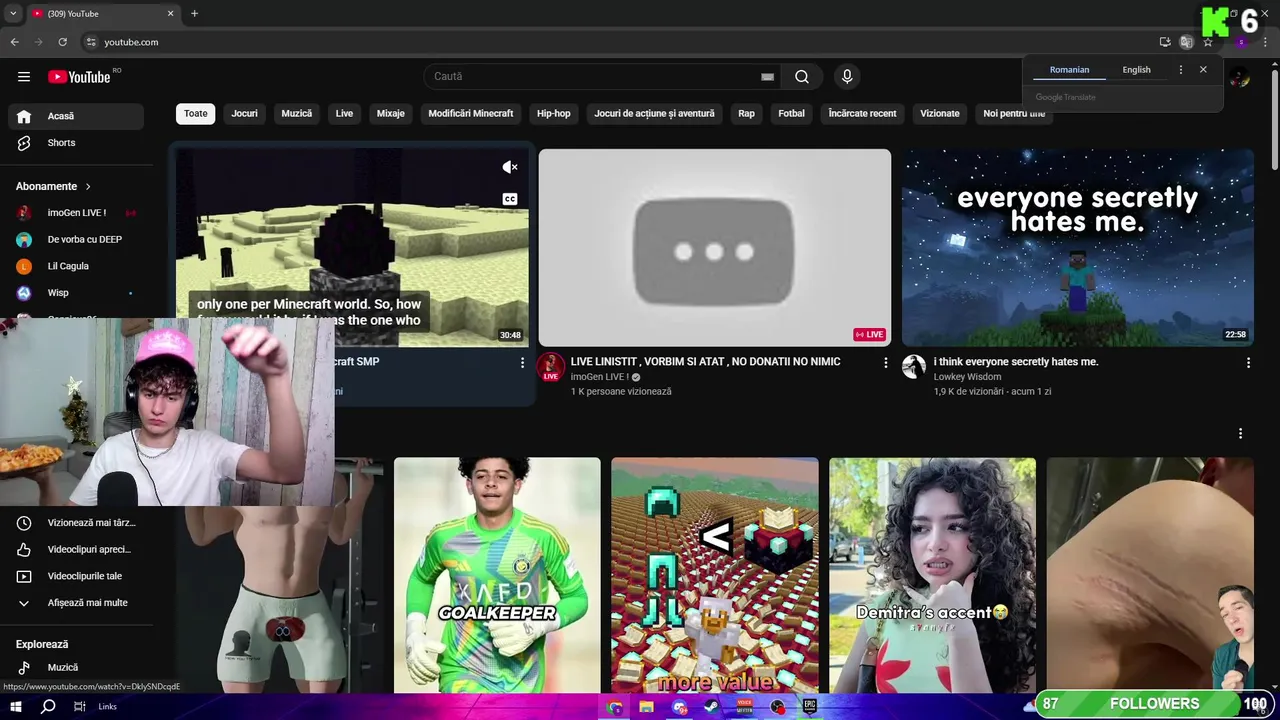Select the Încărcate recent chip
The height and width of the screenshot is (720, 1280).
point(863,114)
